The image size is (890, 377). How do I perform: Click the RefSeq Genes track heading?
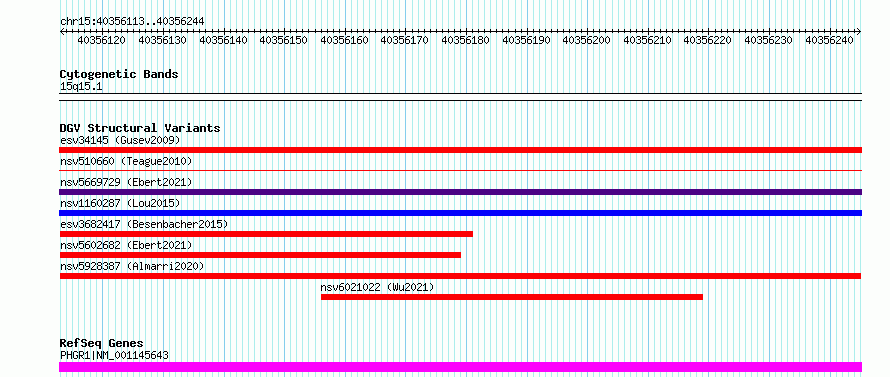(102, 344)
